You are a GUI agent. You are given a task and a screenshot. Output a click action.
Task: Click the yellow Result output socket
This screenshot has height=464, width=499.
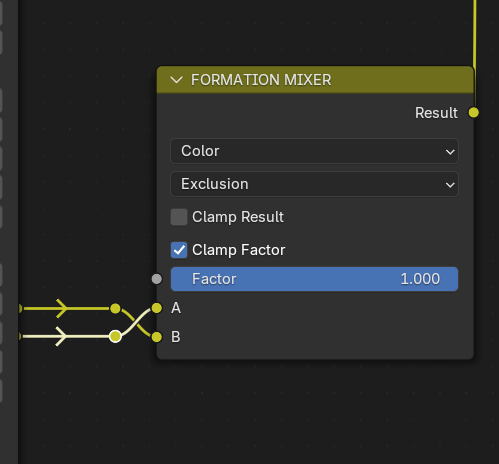473,113
